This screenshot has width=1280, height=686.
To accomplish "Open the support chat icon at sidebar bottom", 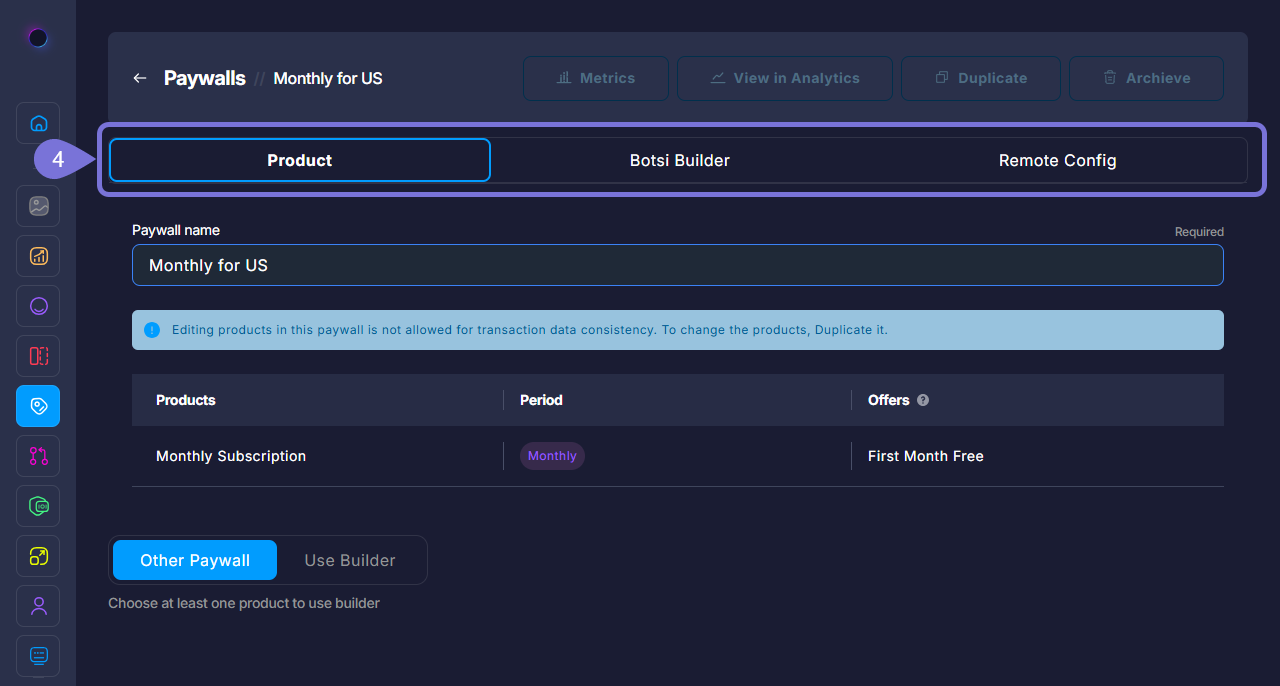I will [37, 656].
